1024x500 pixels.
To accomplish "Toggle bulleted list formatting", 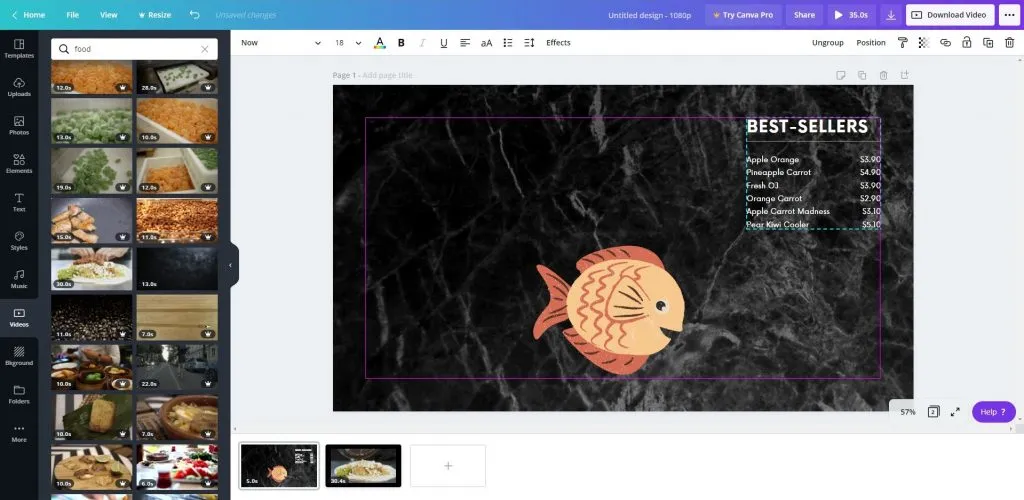I will click(507, 42).
